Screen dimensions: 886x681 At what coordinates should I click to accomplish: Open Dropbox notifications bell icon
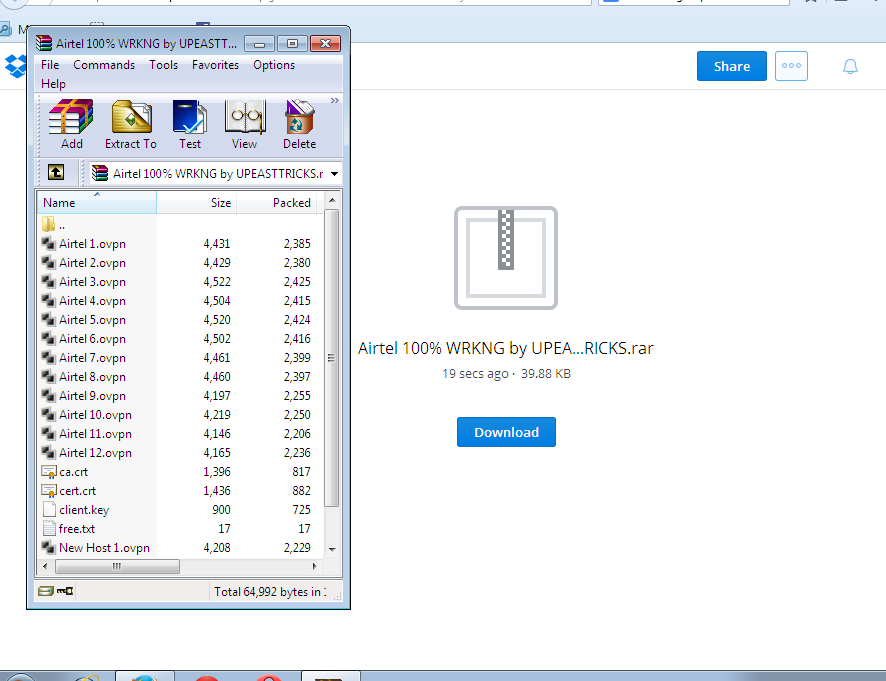[x=850, y=67]
